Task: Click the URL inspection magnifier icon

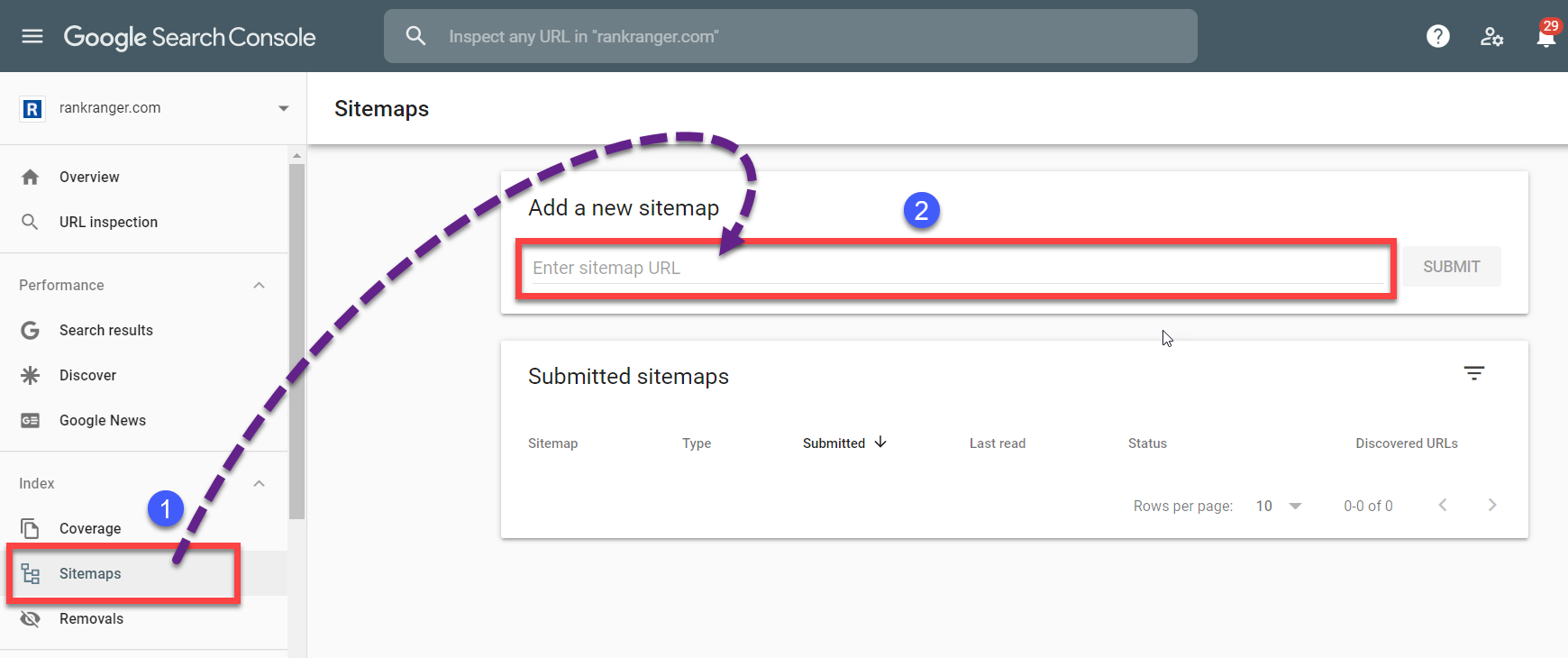Action: [30, 222]
